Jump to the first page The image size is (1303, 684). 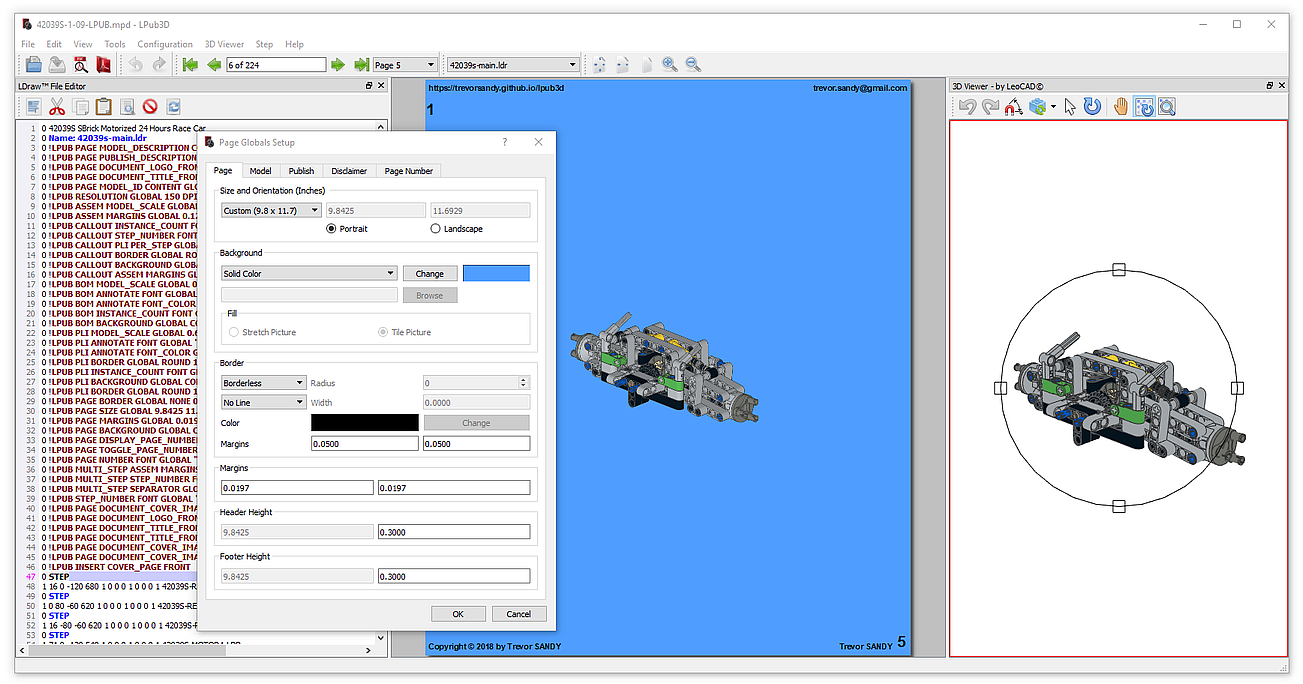coord(191,65)
